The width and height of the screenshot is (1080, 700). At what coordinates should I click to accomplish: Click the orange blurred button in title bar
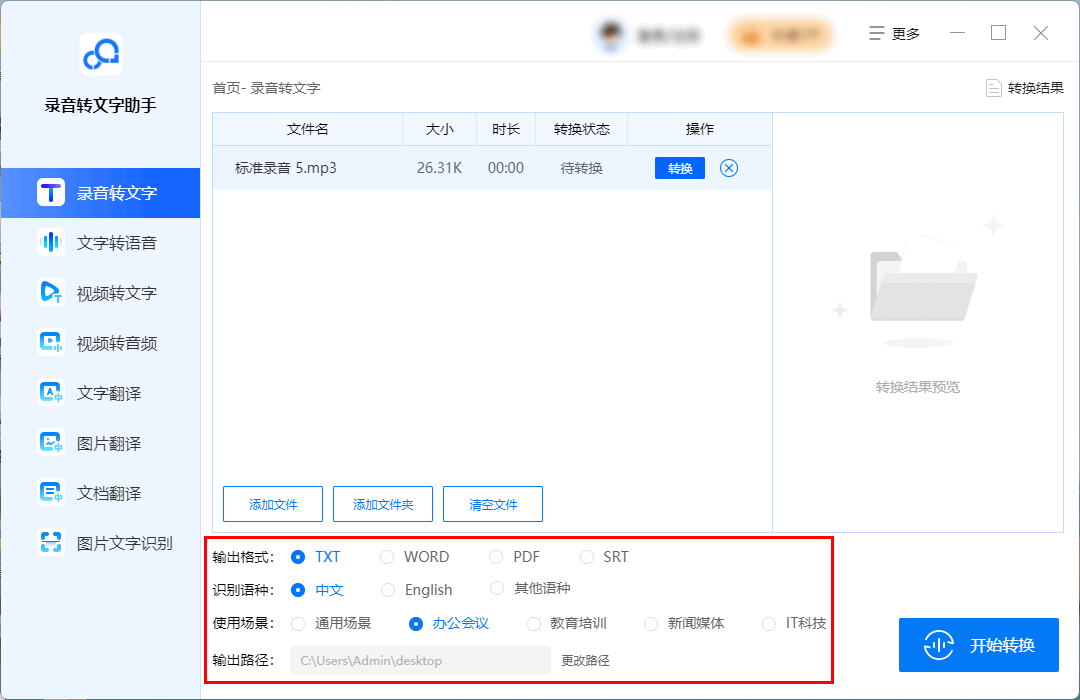pos(782,34)
